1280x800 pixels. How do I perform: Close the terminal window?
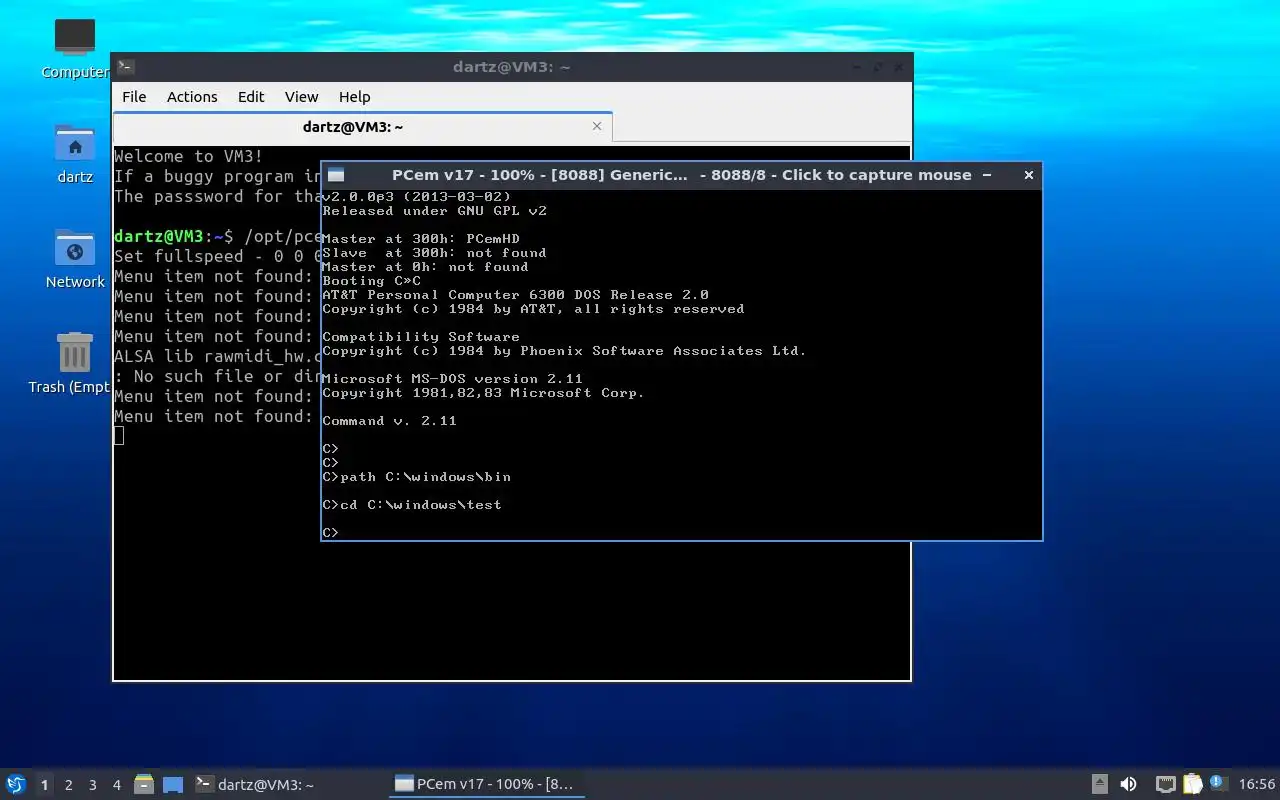point(898,67)
